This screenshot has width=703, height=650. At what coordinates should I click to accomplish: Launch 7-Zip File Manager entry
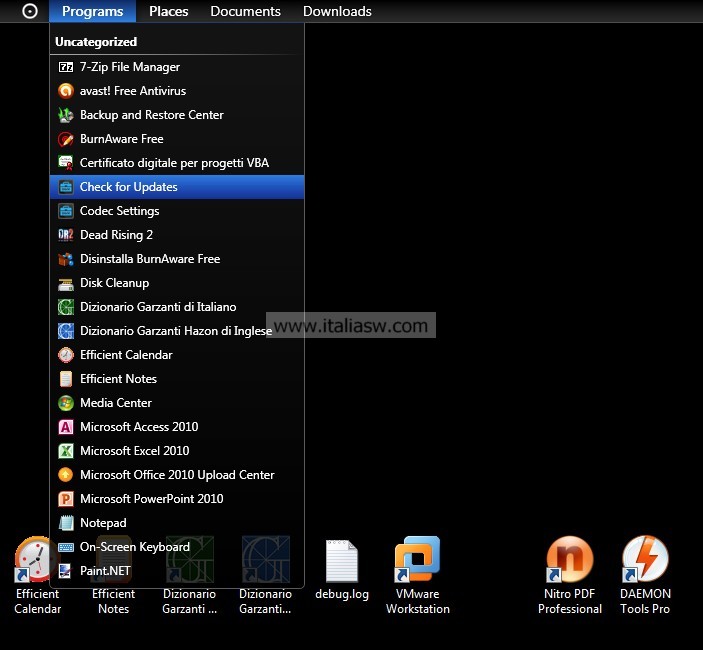click(177, 67)
